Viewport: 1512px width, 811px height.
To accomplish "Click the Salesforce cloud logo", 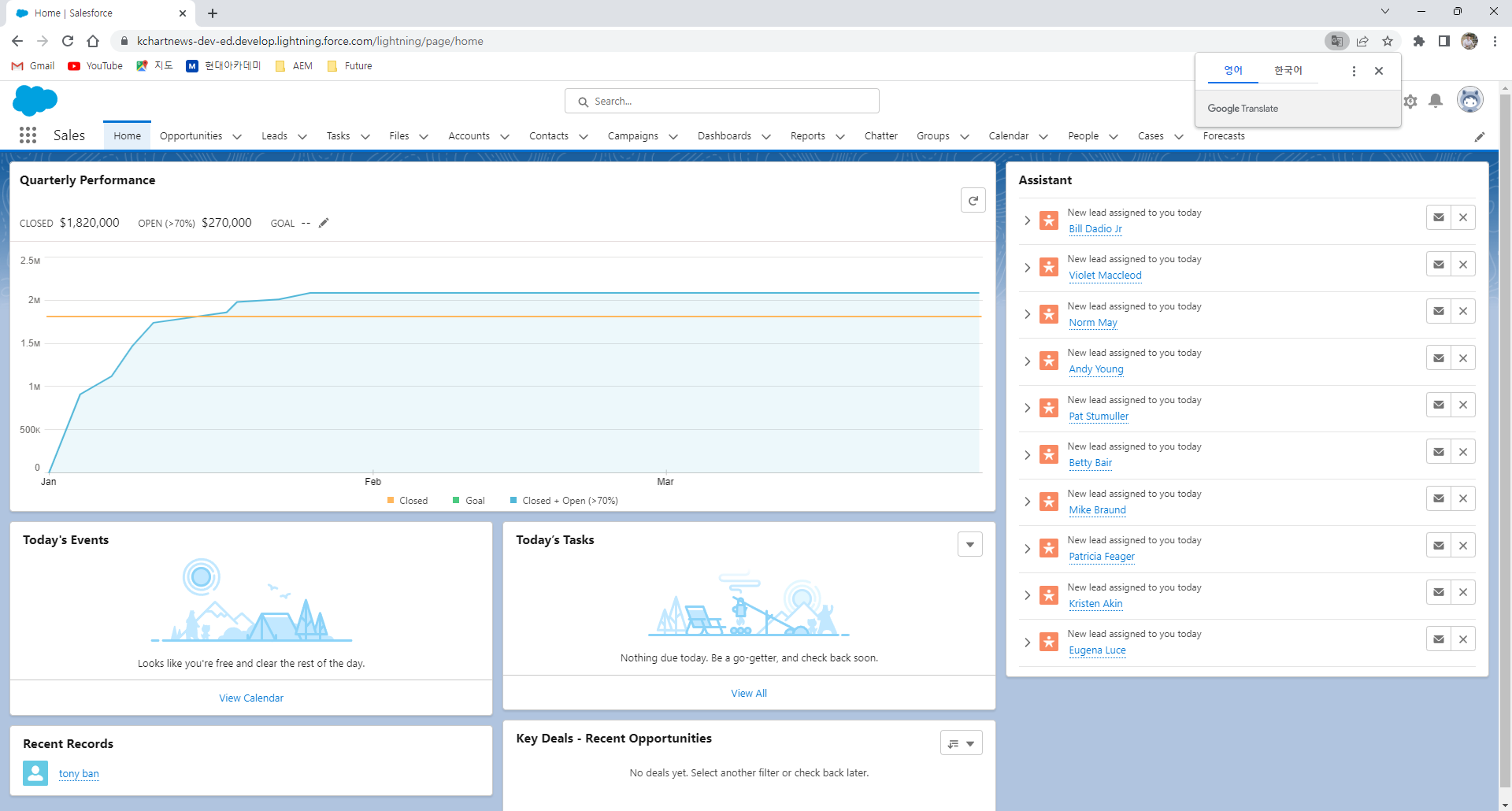I will tap(35, 101).
